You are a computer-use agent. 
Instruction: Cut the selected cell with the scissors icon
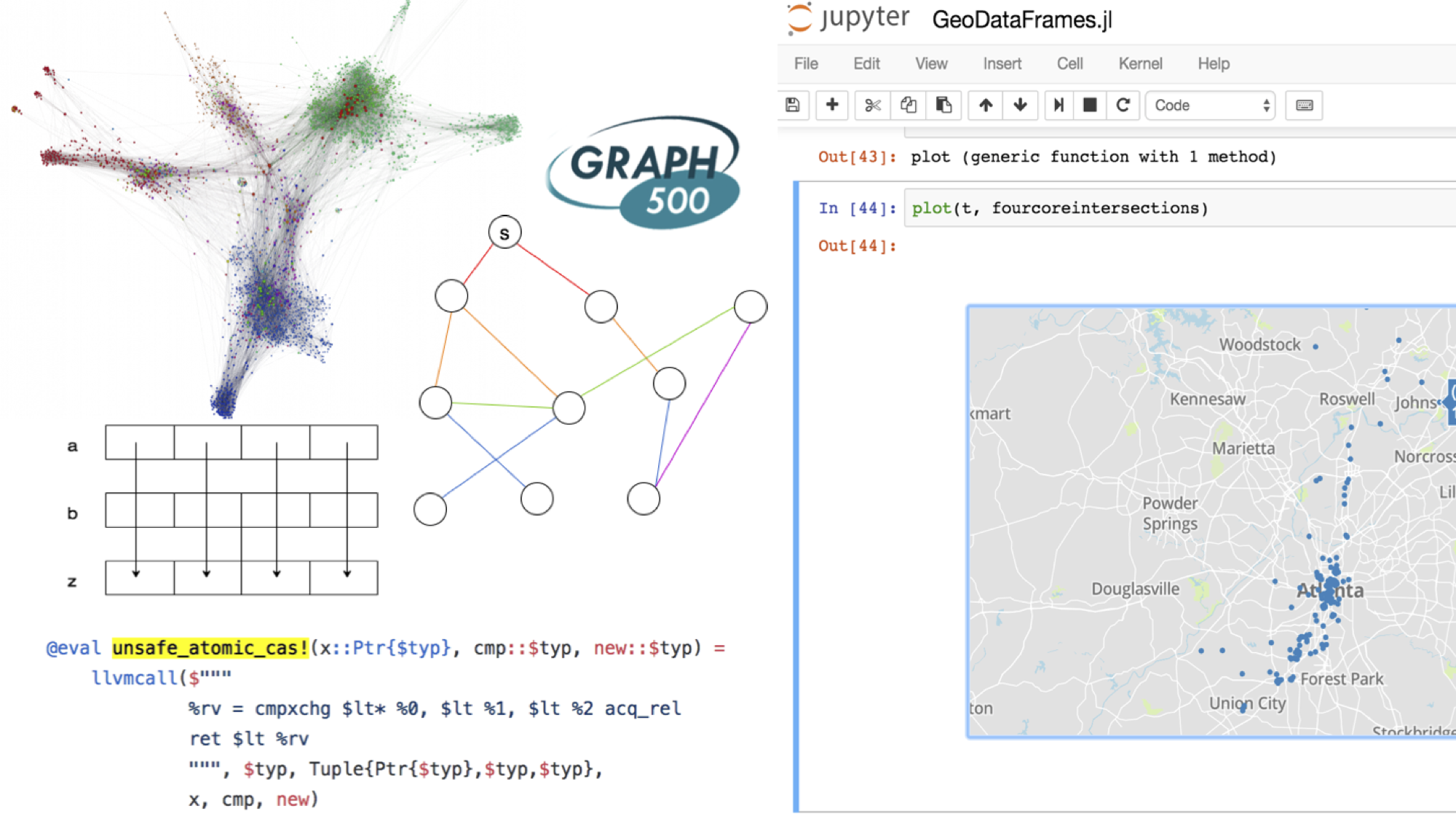click(872, 106)
